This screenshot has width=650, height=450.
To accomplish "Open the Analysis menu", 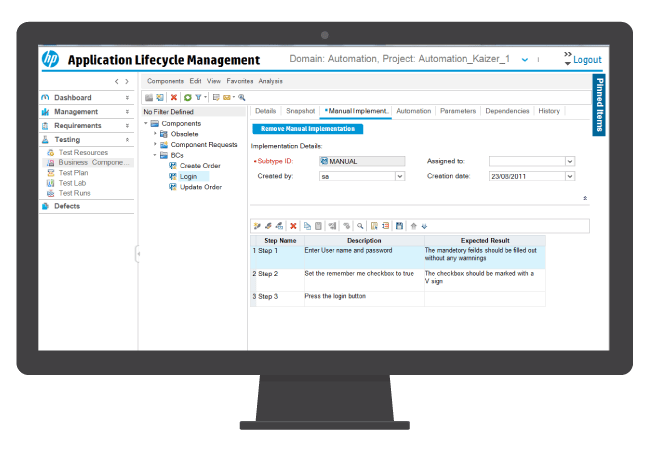I will pyautogui.click(x=270, y=81).
